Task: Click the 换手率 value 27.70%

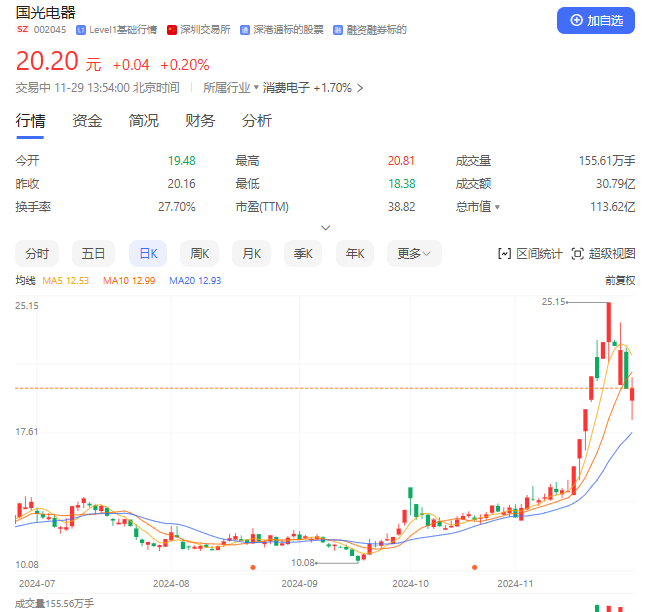Action: tap(176, 207)
